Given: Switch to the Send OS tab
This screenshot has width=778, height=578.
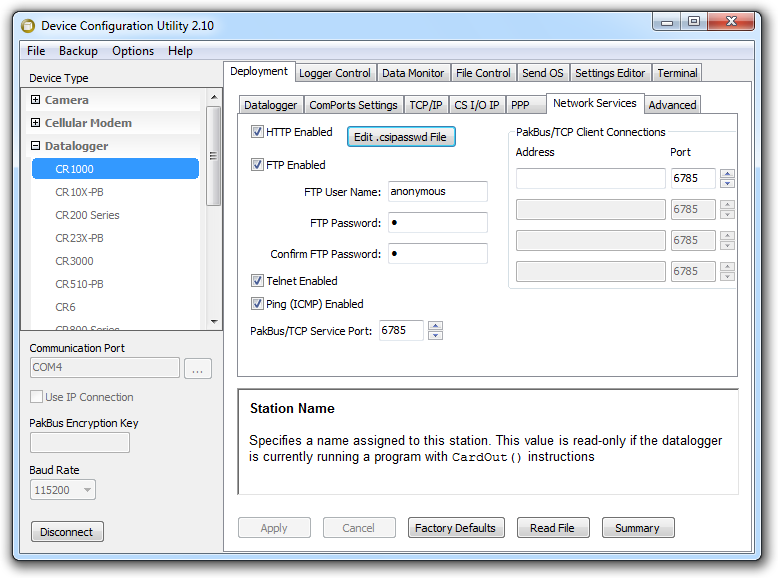Looking at the screenshot, I should click(543, 73).
